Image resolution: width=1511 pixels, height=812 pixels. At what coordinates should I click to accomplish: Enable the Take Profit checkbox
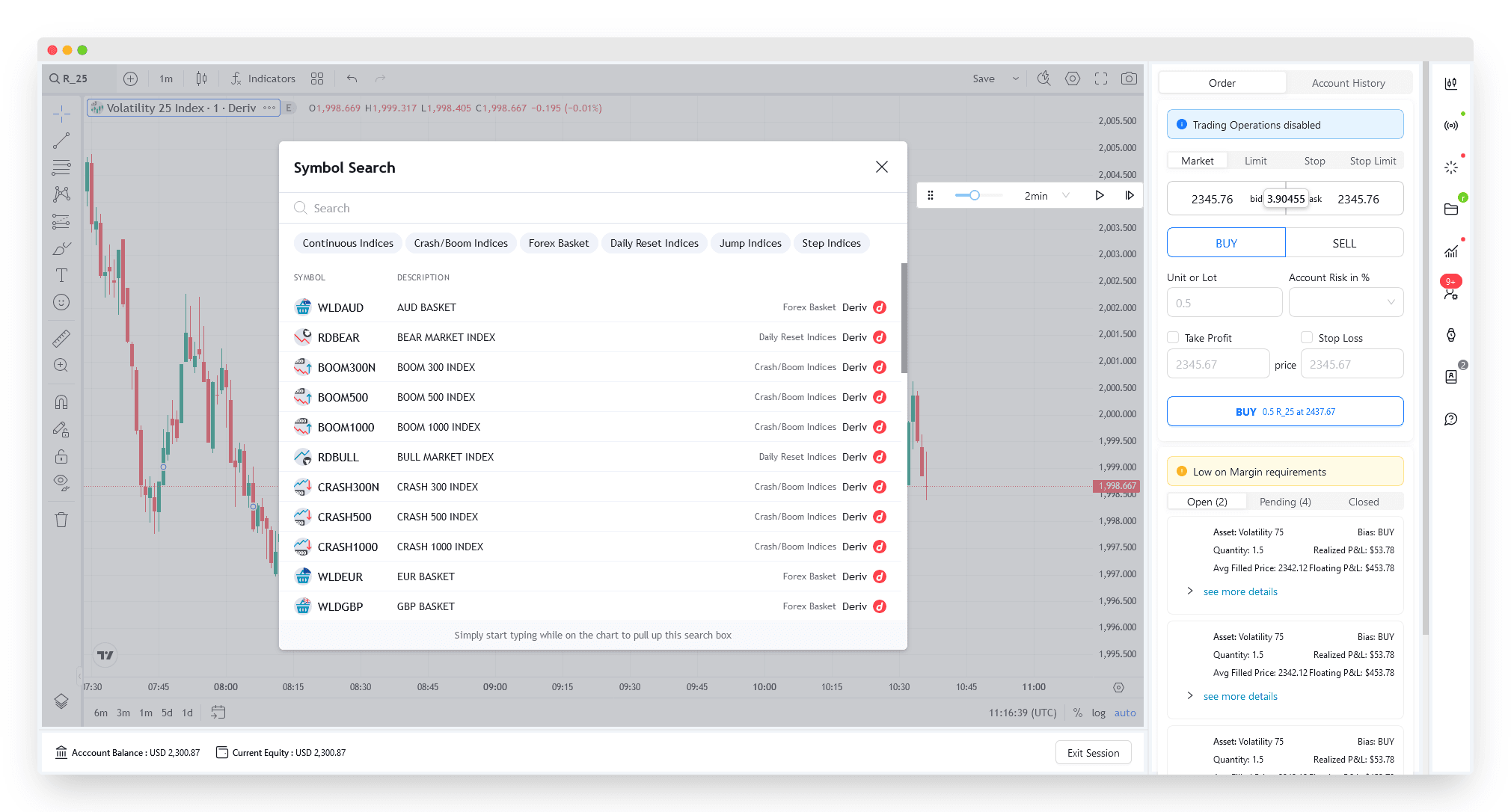(1173, 337)
